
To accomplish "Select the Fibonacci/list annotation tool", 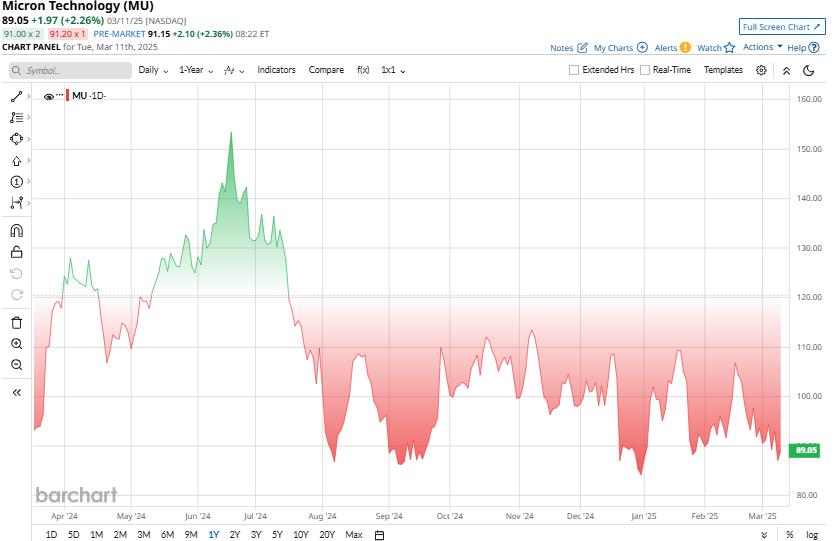I will click(17, 118).
